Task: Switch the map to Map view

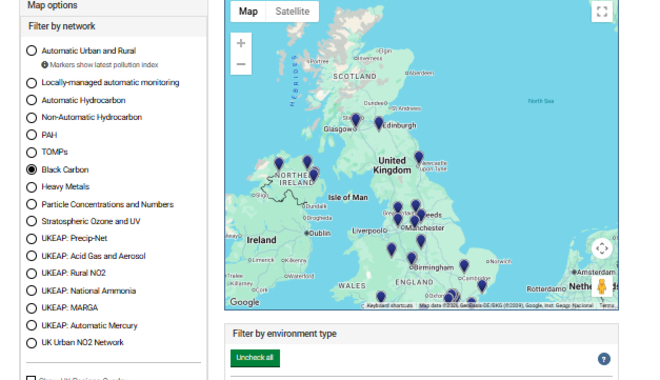Action: coord(248,11)
